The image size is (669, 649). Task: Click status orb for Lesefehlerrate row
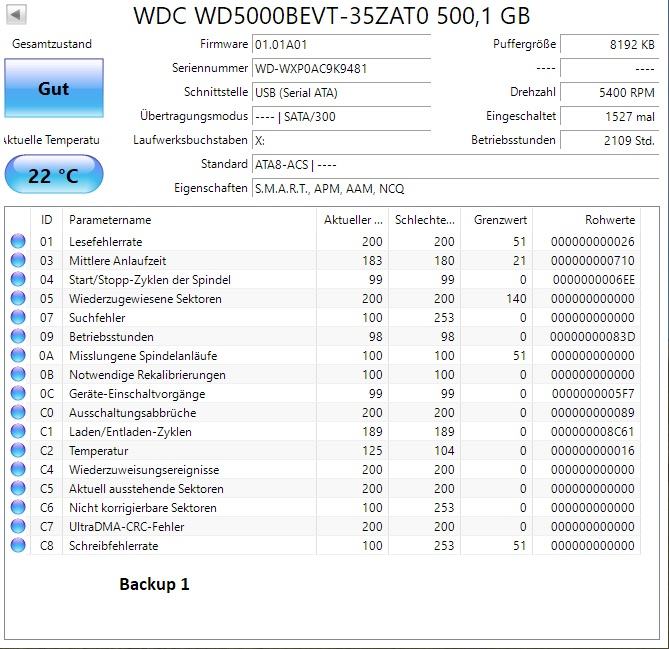click(x=18, y=241)
